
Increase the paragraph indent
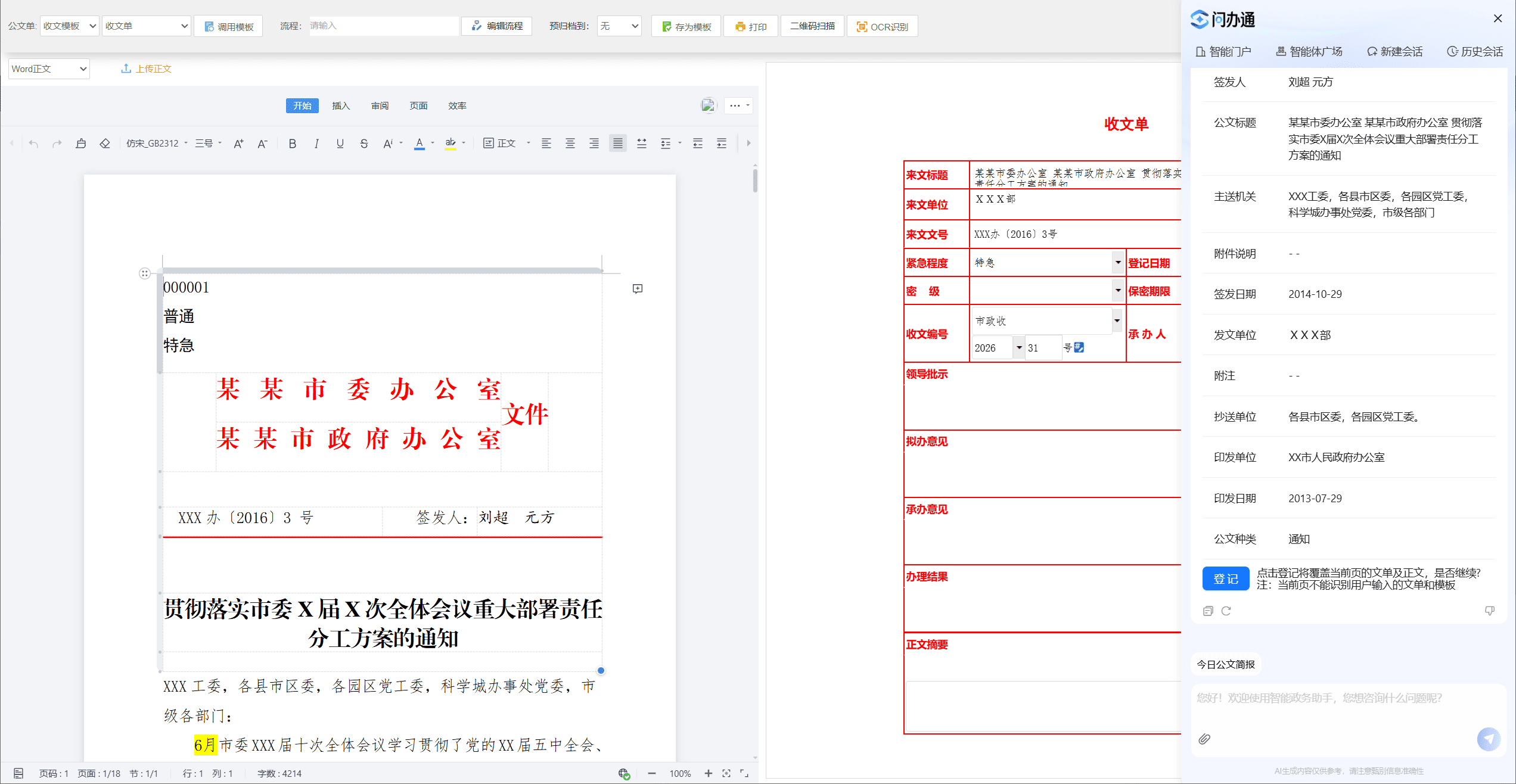pos(722,144)
